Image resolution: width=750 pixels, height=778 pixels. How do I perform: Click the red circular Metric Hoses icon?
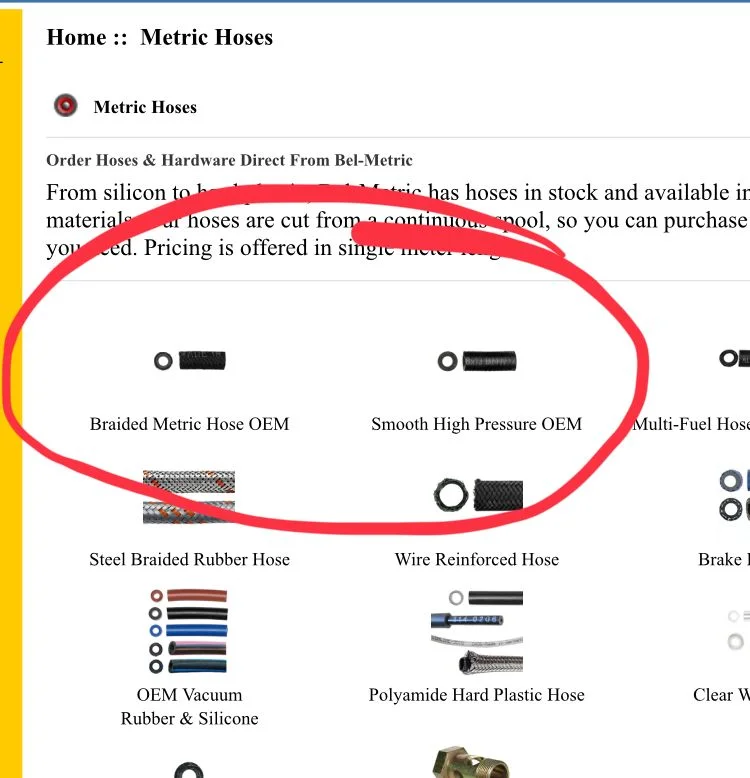[x=66, y=106]
